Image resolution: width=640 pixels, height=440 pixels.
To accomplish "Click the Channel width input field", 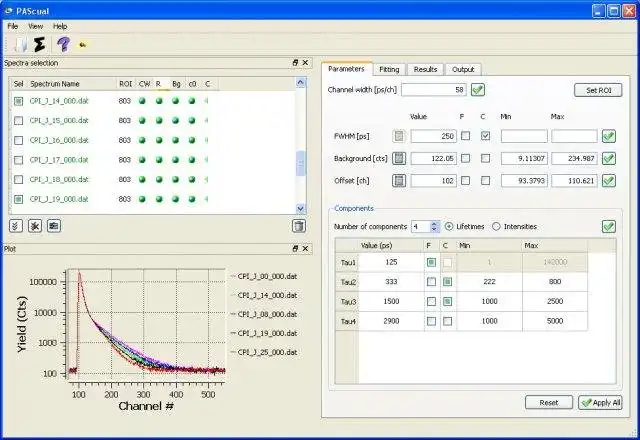I will click(434, 90).
